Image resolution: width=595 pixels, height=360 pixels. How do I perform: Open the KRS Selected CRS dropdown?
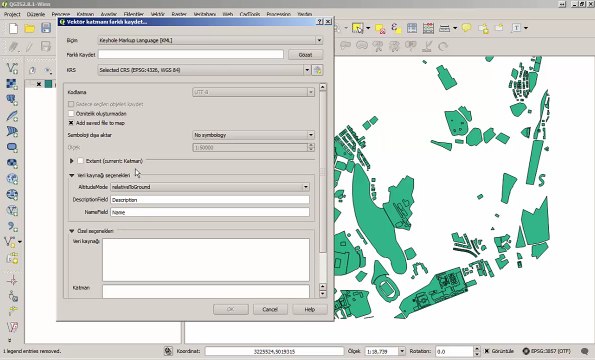tap(205, 70)
